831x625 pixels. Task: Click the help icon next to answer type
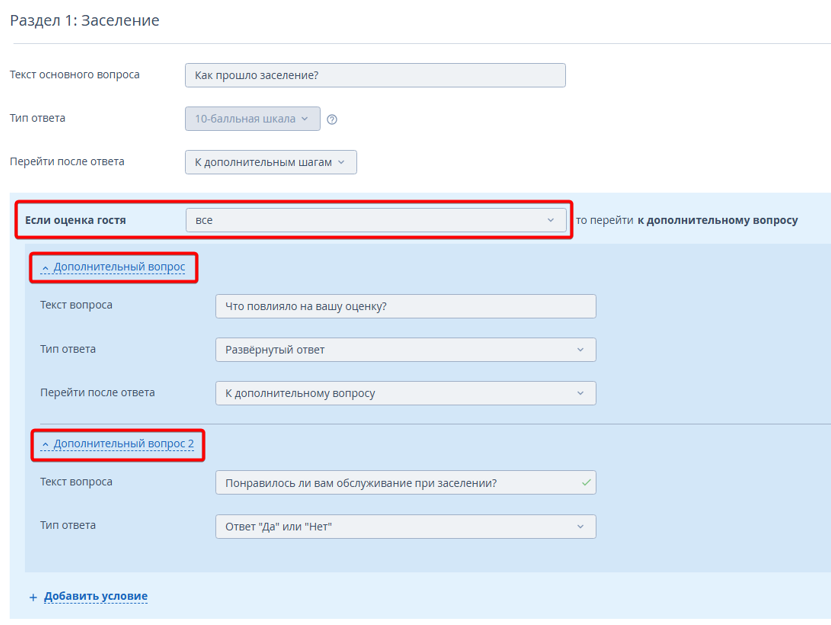(332, 119)
